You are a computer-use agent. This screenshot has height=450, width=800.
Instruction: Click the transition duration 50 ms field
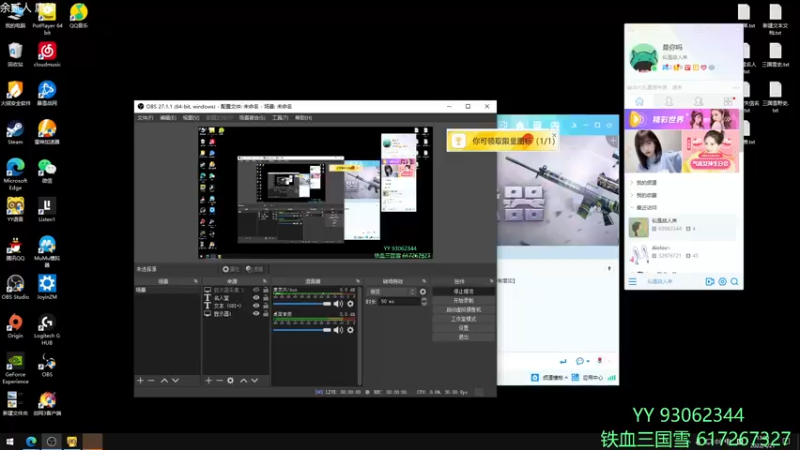(399, 302)
